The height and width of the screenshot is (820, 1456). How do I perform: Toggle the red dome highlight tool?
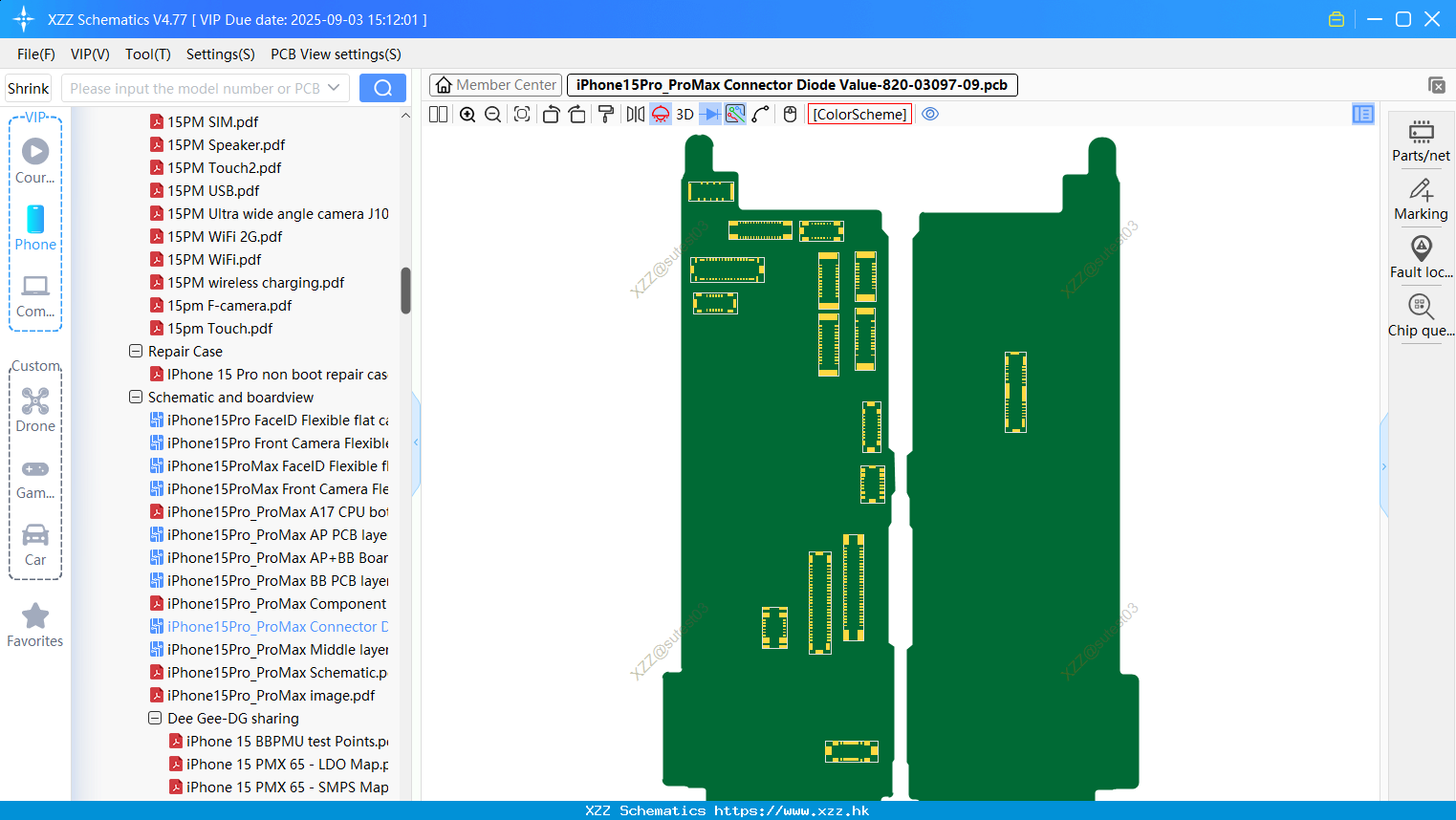point(661,114)
